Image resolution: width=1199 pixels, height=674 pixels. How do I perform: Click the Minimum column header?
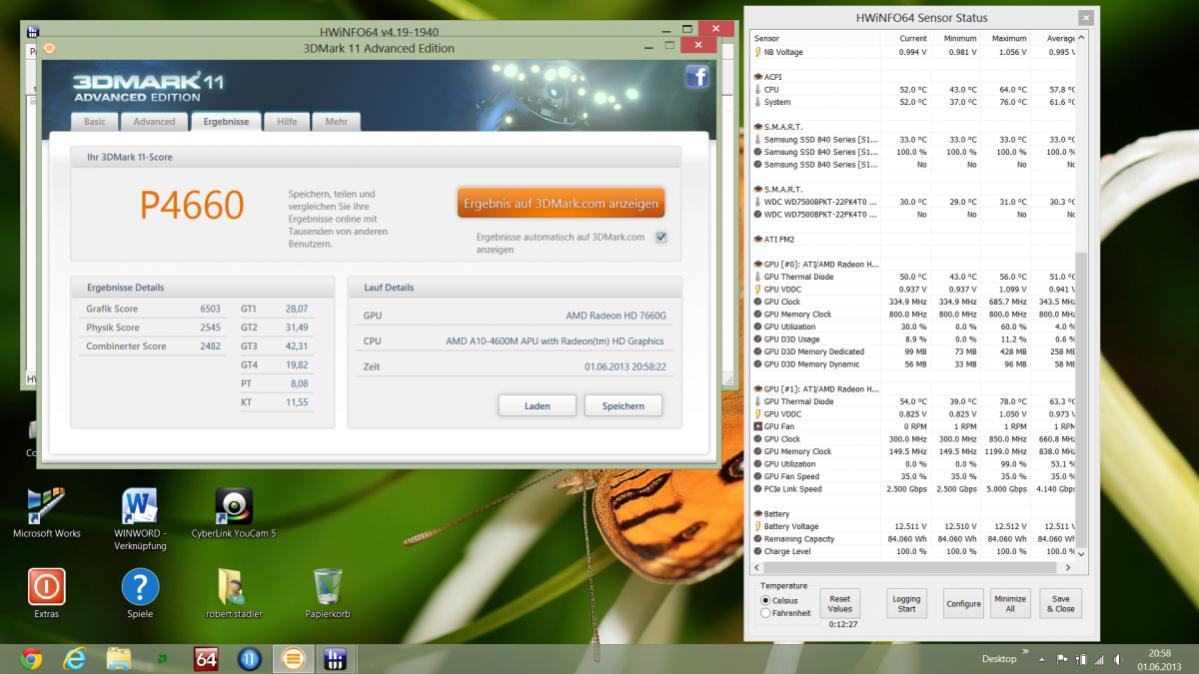[960, 38]
